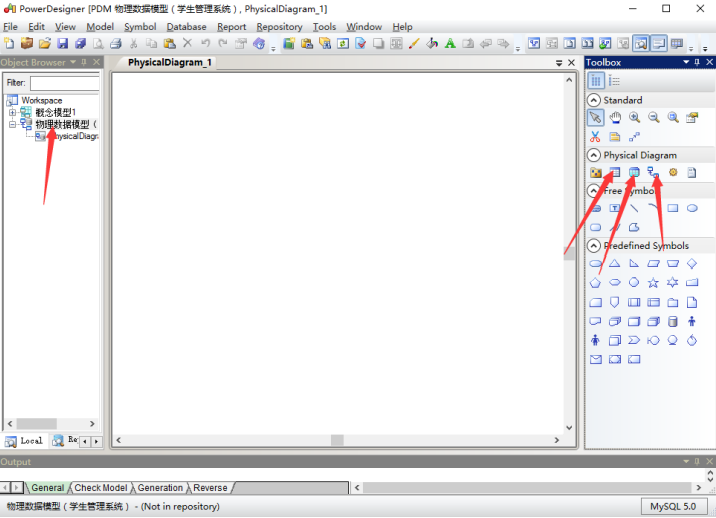Click the MySQL 5.0 status bar button

(x=674, y=507)
